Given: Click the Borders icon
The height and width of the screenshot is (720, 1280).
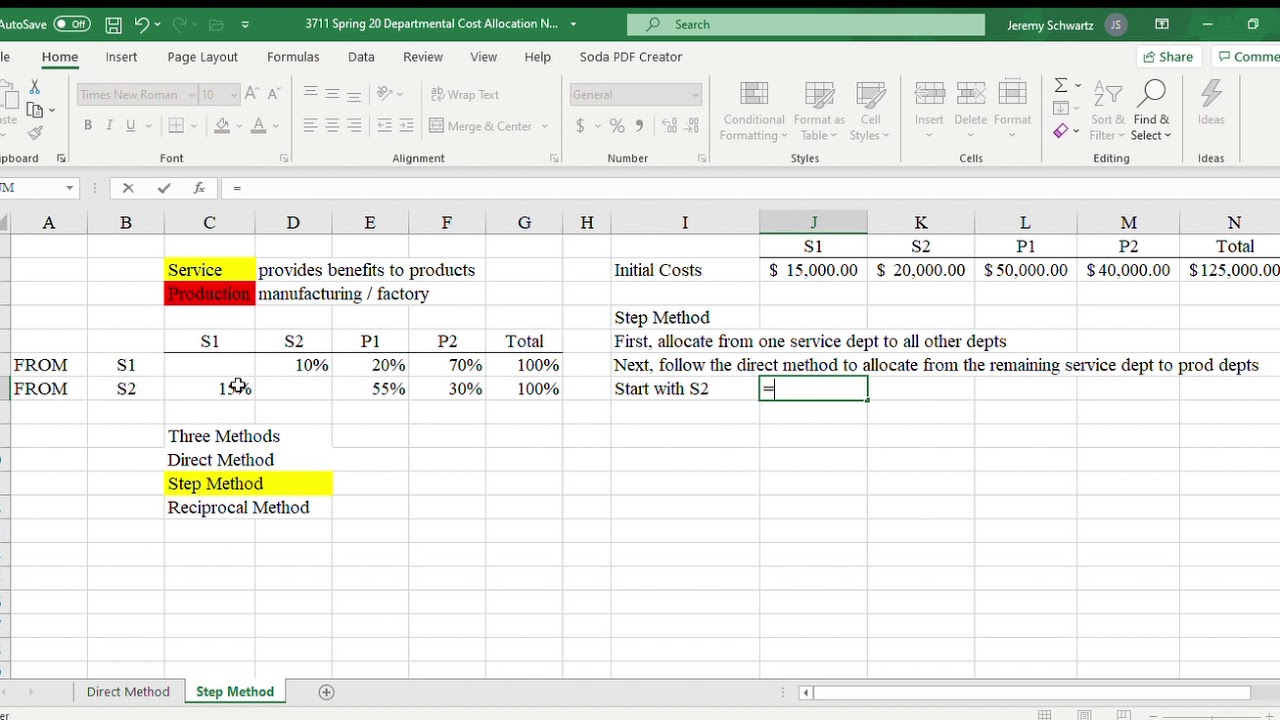Looking at the screenshot, I should pyautogui.click(x=176, y=126).
